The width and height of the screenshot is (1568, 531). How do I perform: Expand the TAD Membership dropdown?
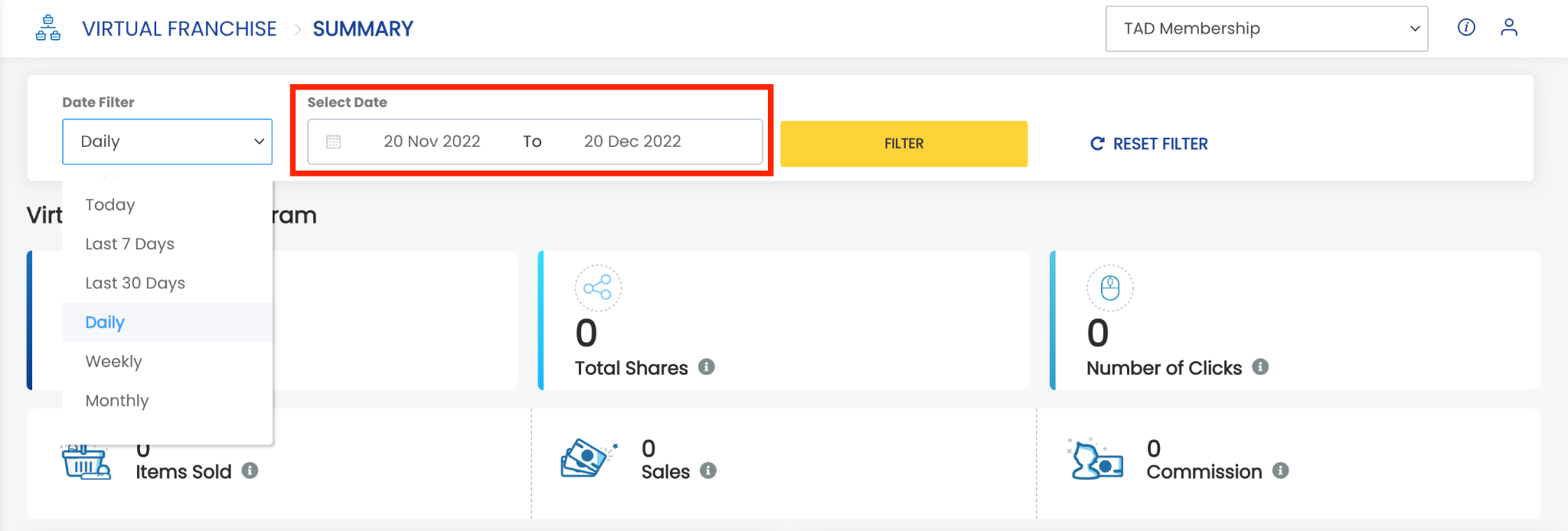(1266, 29)
